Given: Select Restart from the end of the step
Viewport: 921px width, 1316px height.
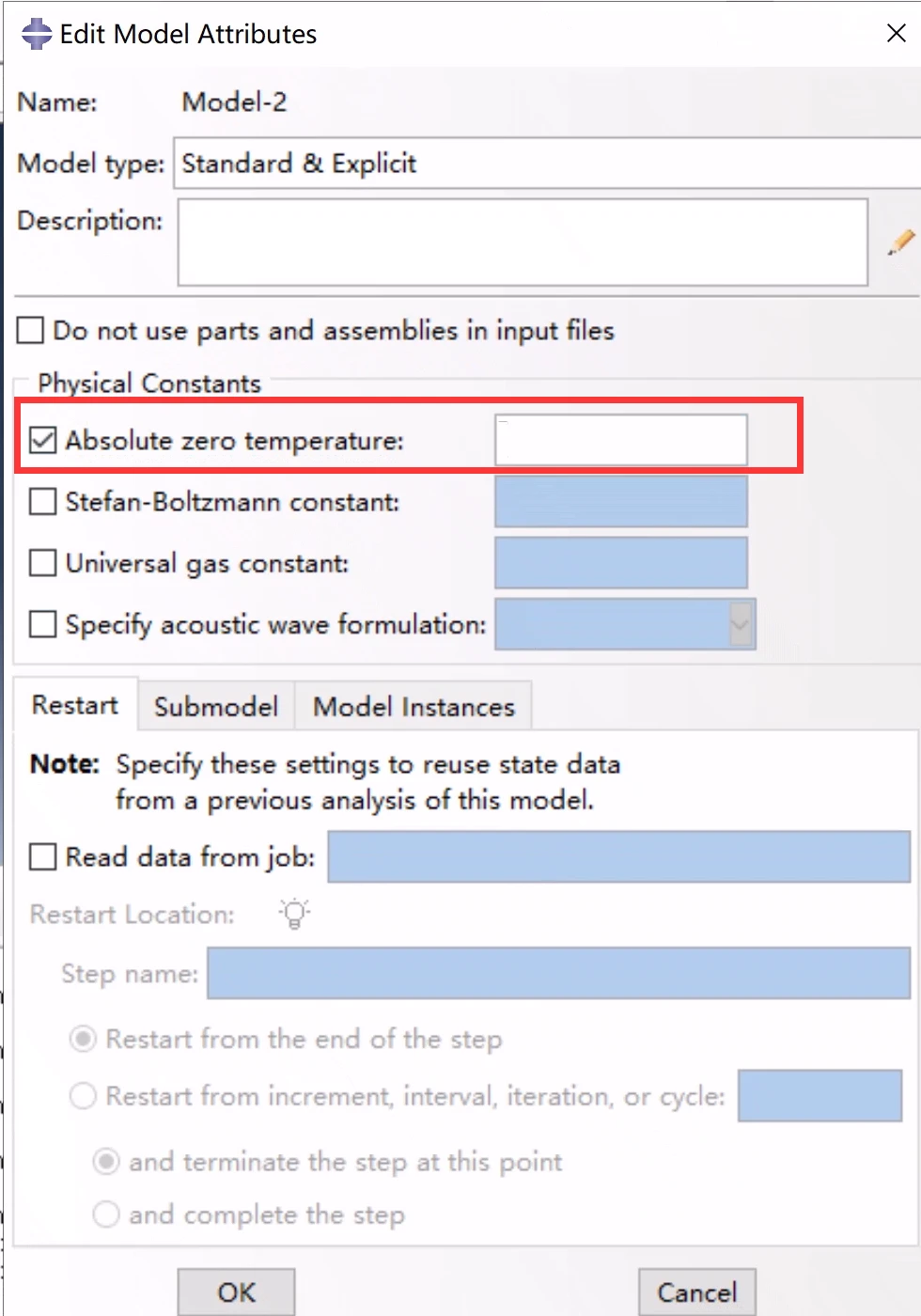Looking at the screenshot, I should pyautogui.click(x=84, y=1039).
